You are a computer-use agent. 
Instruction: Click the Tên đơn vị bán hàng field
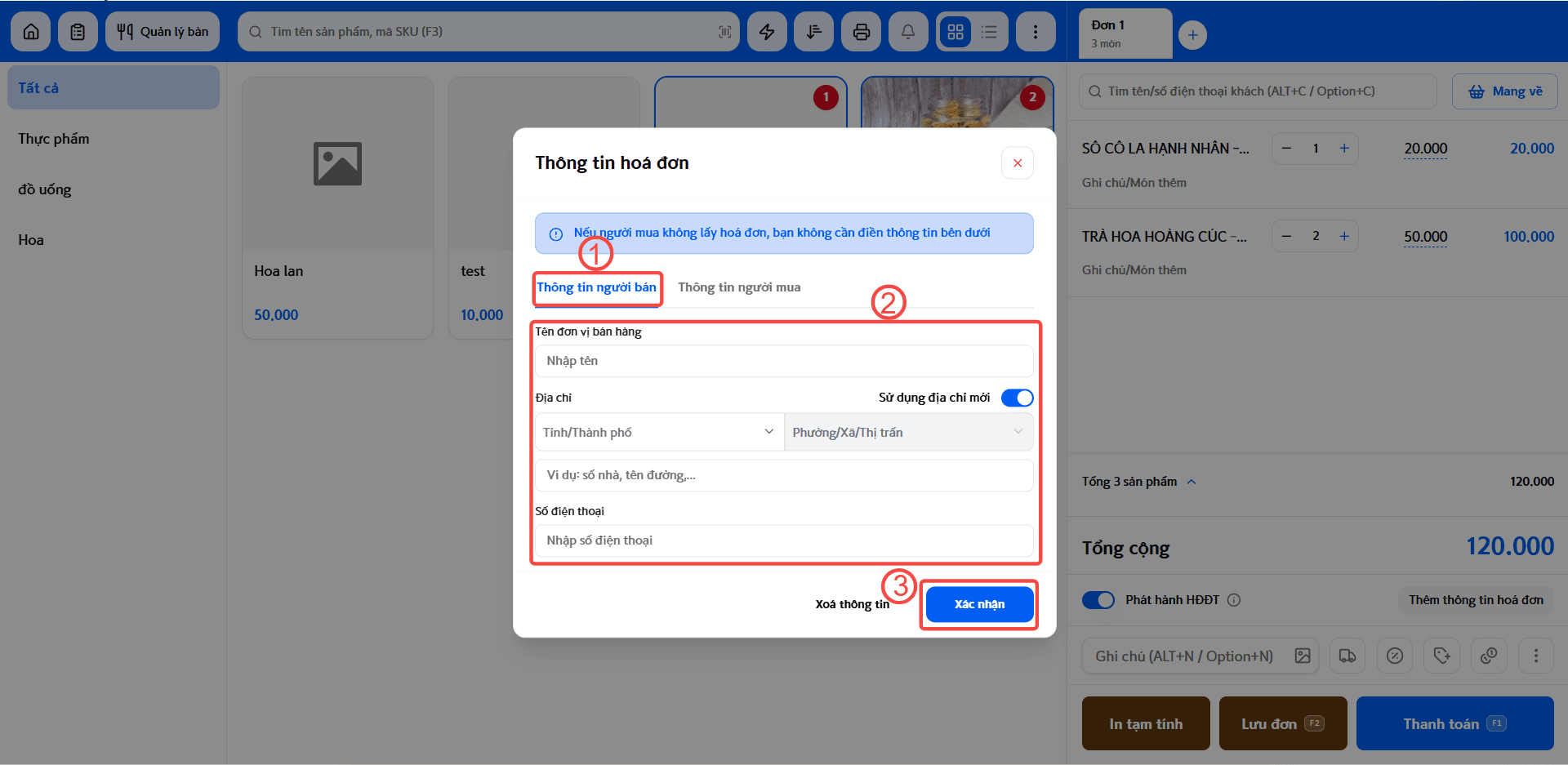[784, 361]
